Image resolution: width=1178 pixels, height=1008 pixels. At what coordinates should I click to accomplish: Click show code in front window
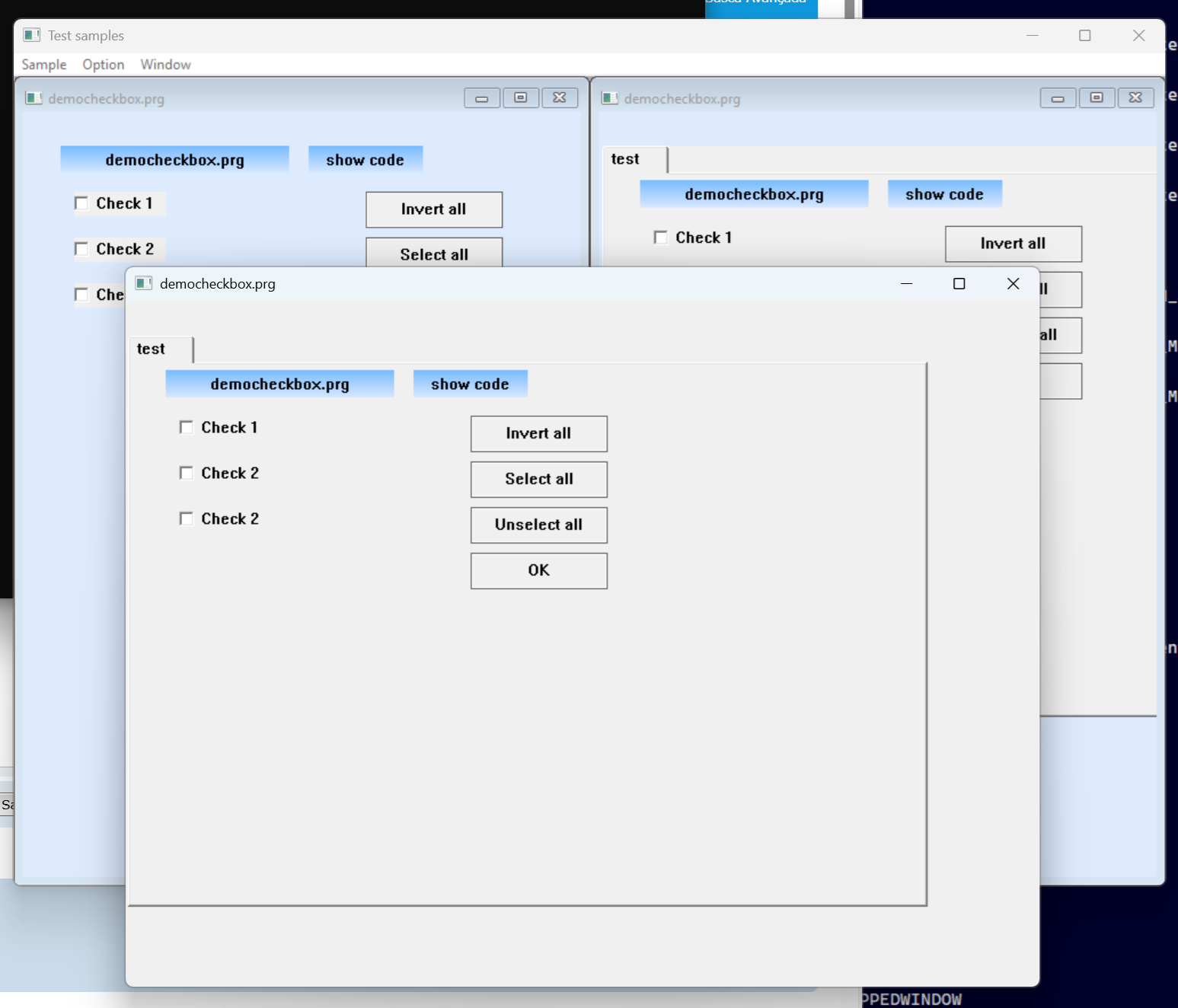pos(471,384)
